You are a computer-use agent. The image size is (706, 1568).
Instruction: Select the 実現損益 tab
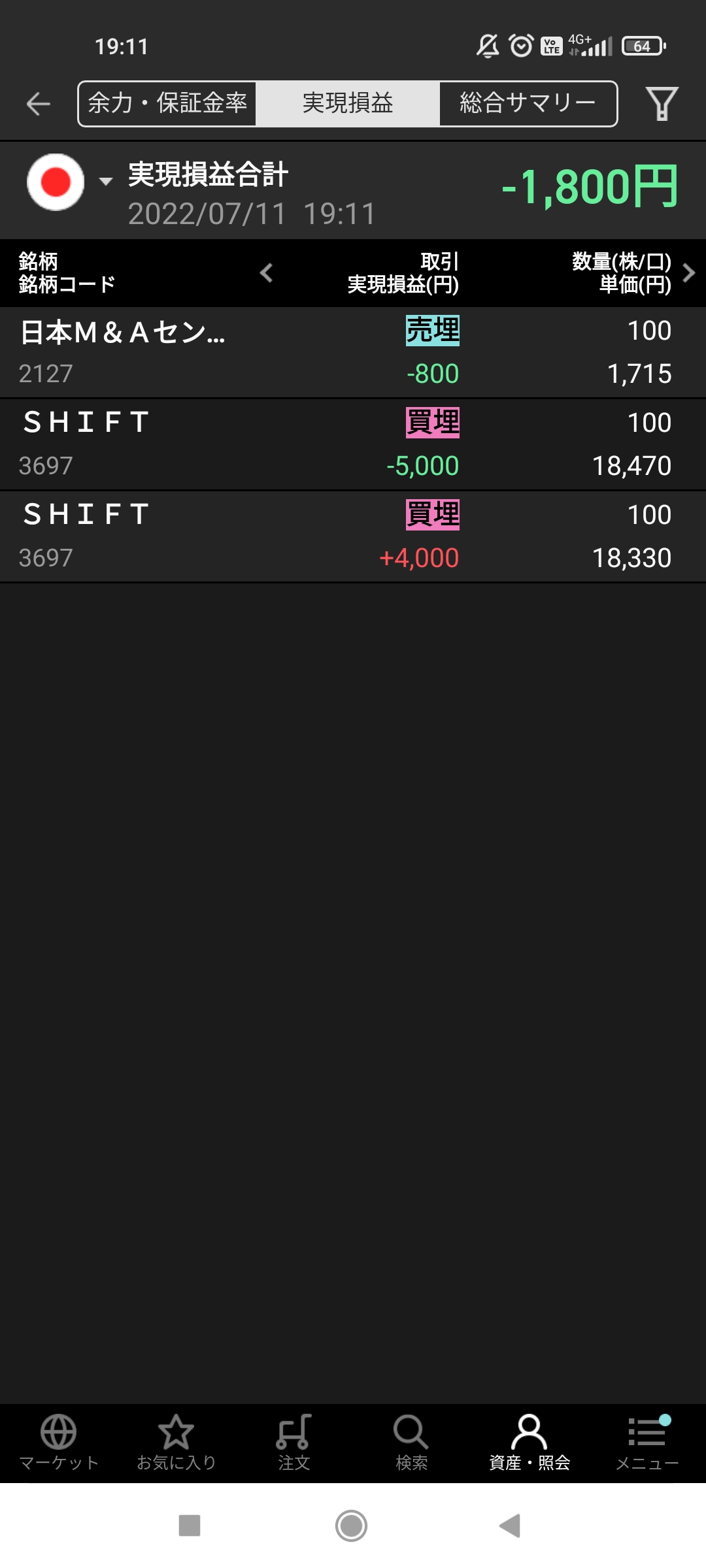(348, 104)
